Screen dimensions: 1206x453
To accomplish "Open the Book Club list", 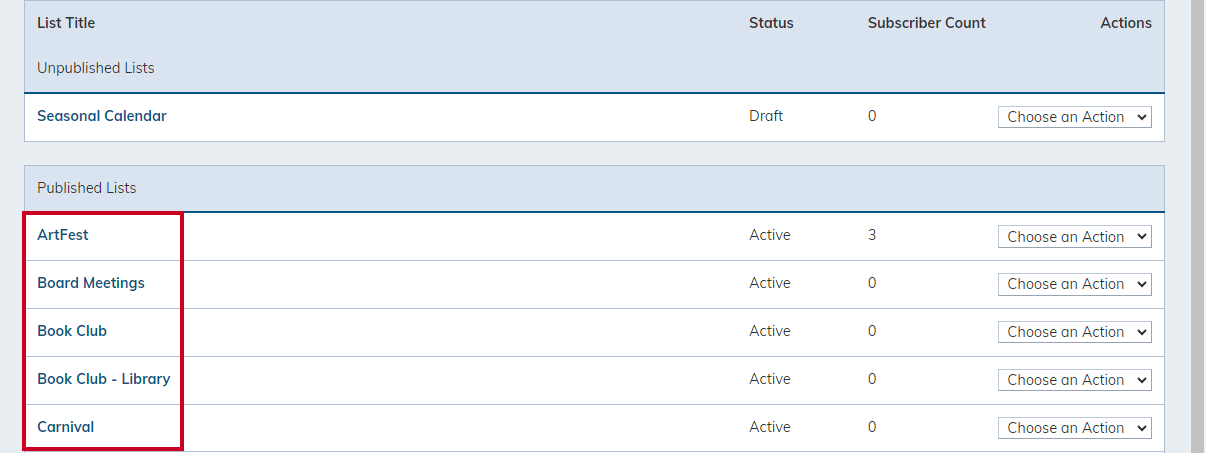I will coord(72,331).
